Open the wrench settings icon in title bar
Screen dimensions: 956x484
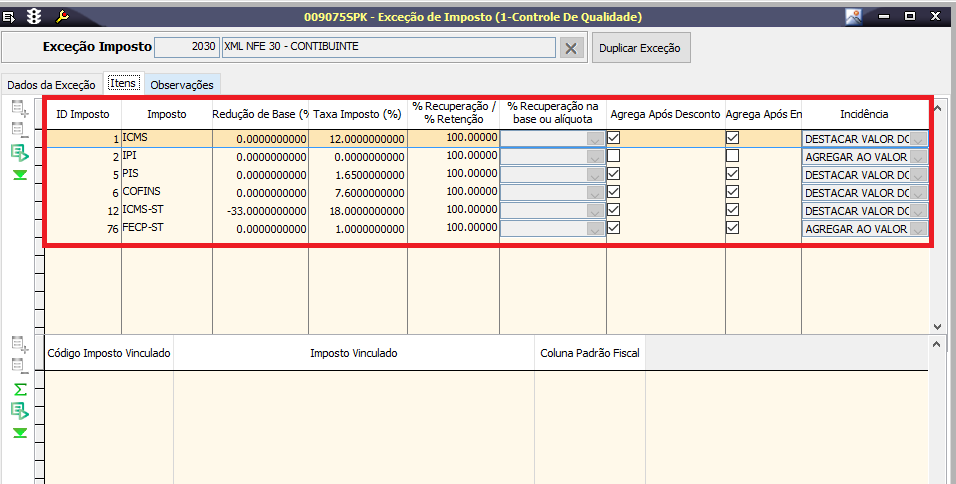click(x=61, y=16)
